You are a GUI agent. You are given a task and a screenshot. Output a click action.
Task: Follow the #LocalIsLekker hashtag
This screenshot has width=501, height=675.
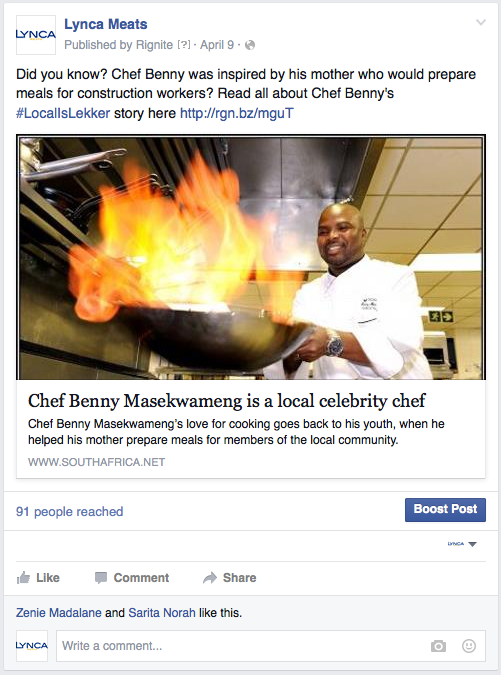click(x=63, y=113)
